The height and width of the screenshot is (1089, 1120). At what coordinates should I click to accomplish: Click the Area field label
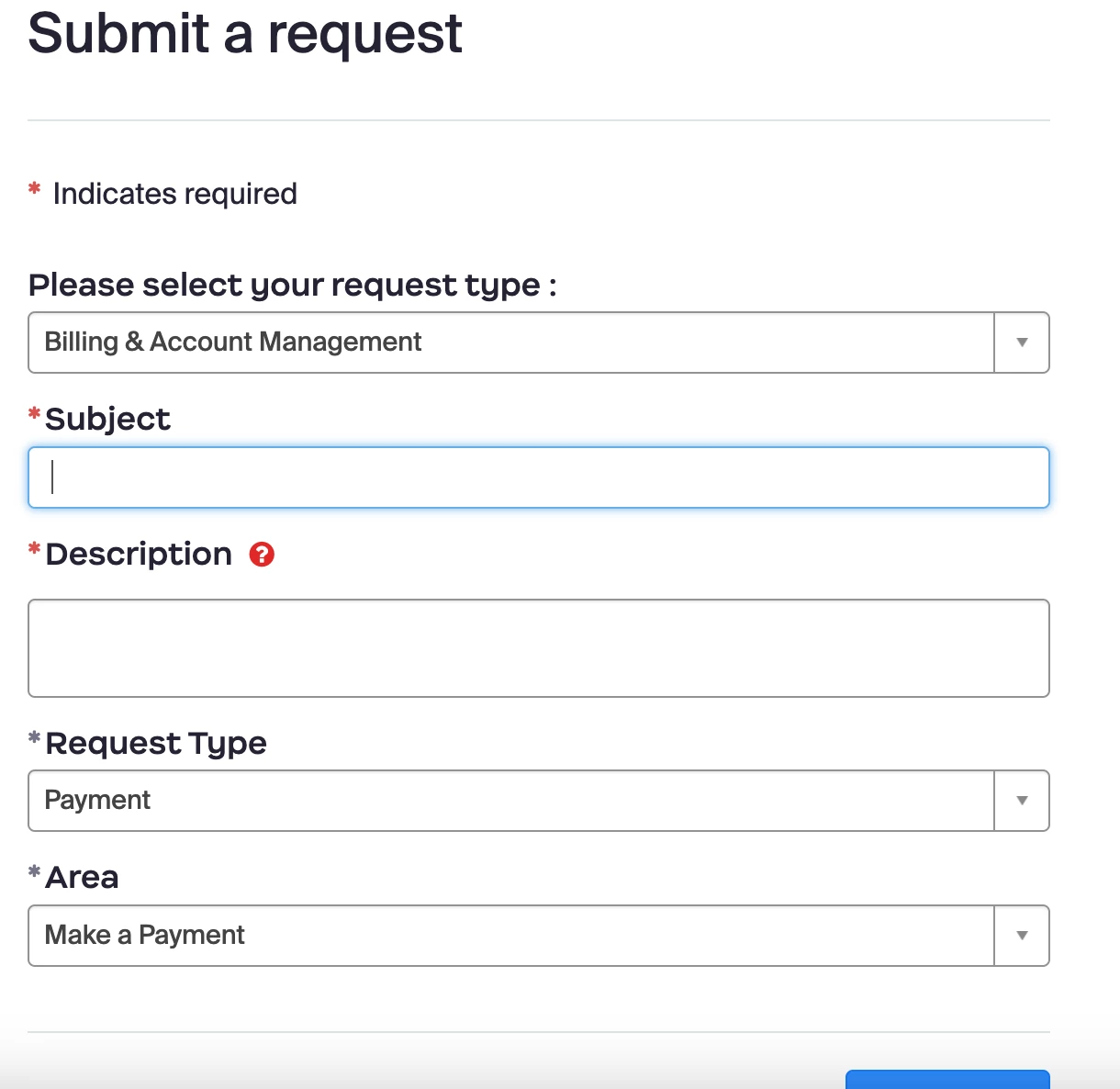(x=83, y=877)
